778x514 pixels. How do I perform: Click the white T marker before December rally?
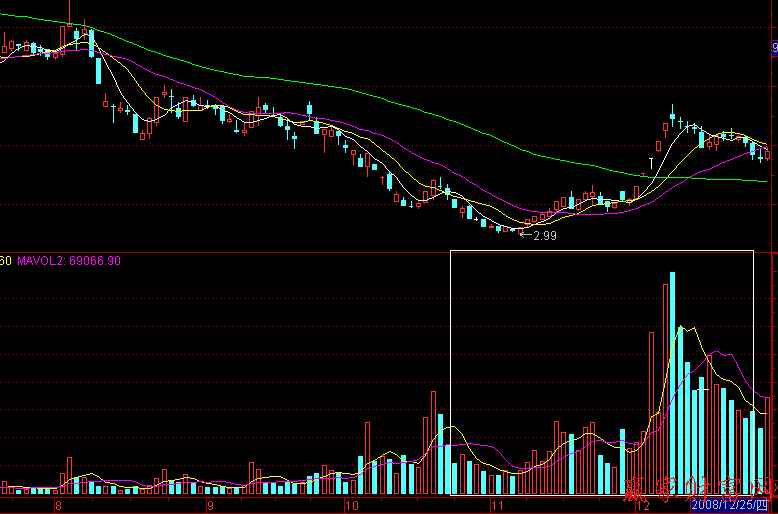652,161
